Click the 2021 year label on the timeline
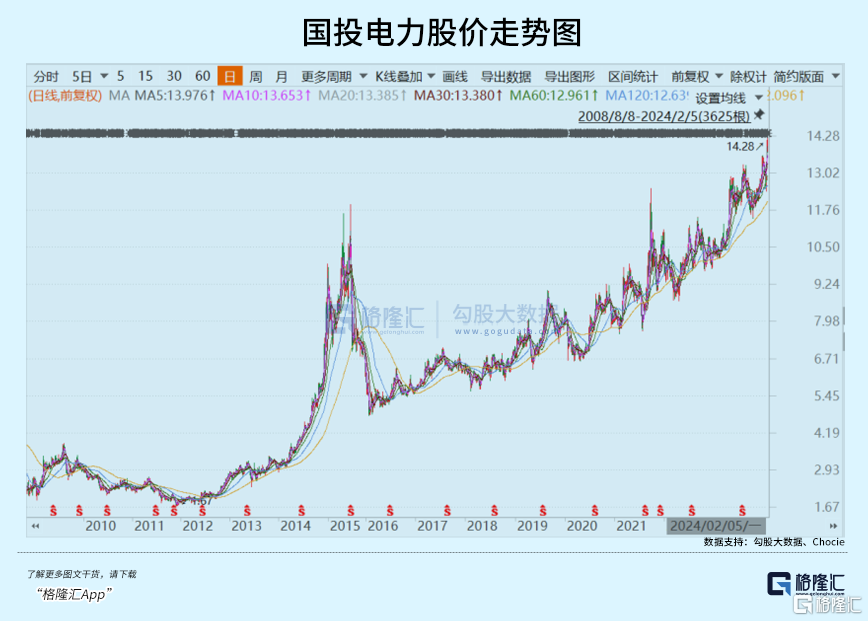 (x=631, y=526)
